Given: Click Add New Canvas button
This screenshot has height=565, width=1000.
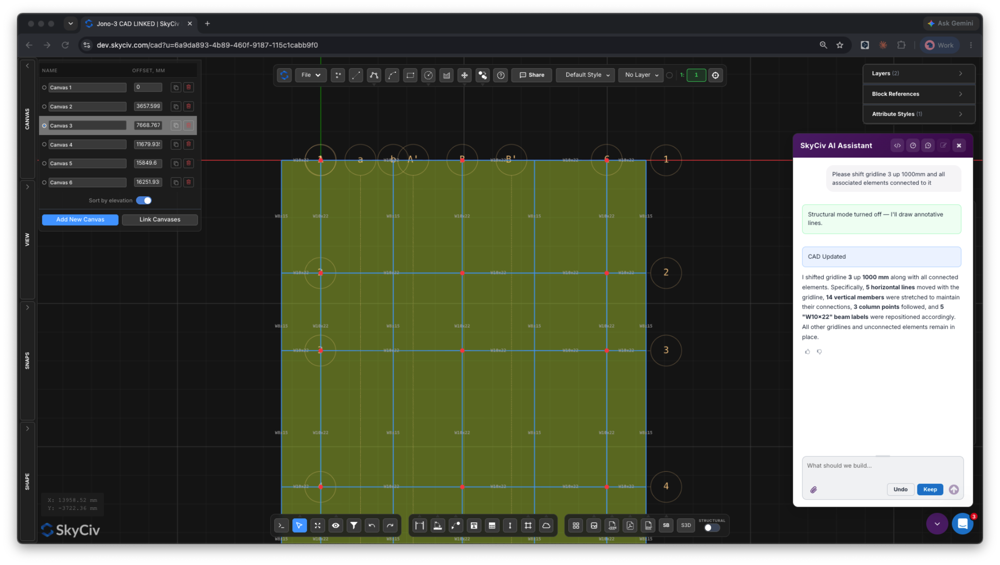Looking at the screenshot, I should tap(80, 219).
